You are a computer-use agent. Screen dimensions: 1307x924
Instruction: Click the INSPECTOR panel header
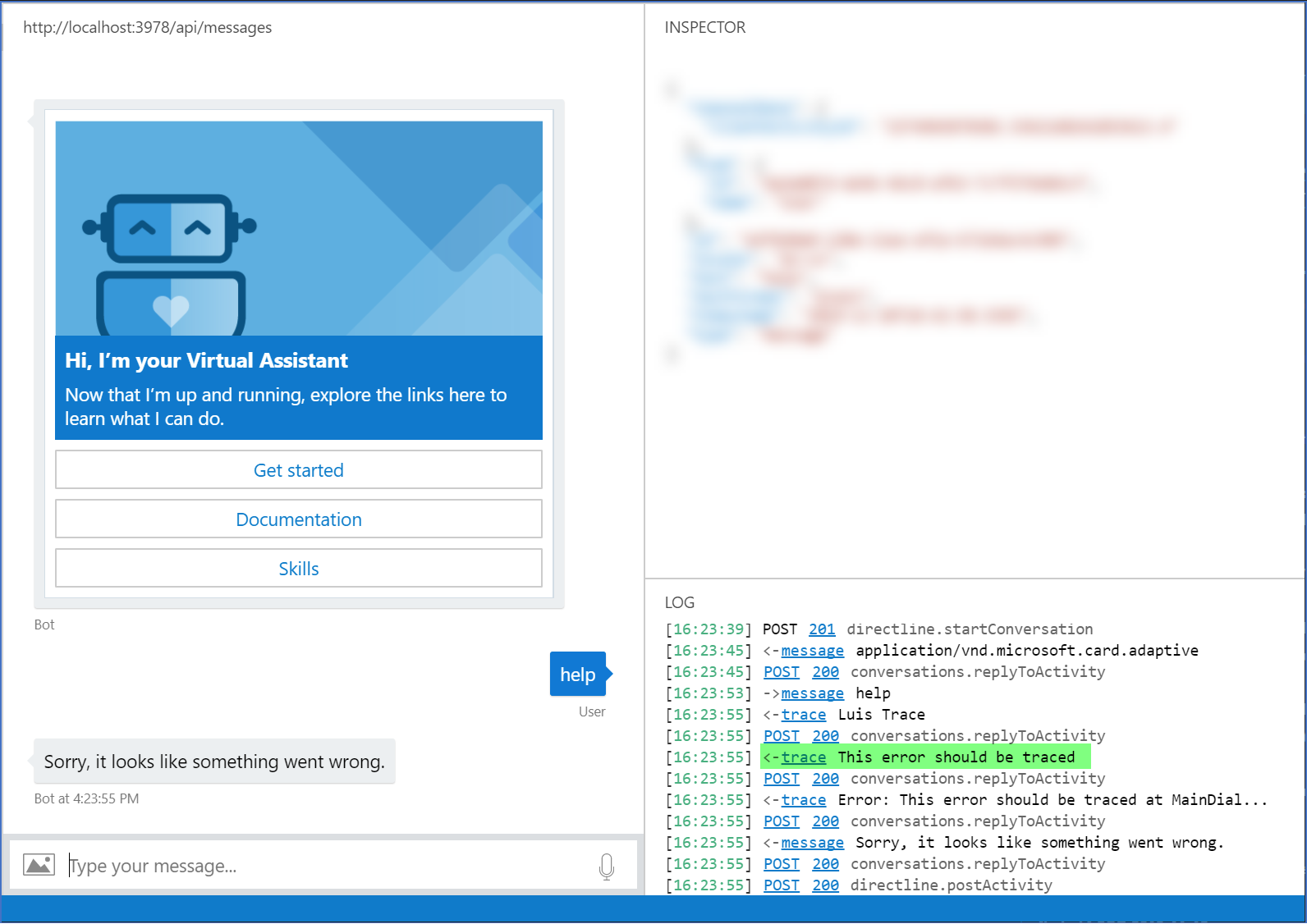[705, 27]
